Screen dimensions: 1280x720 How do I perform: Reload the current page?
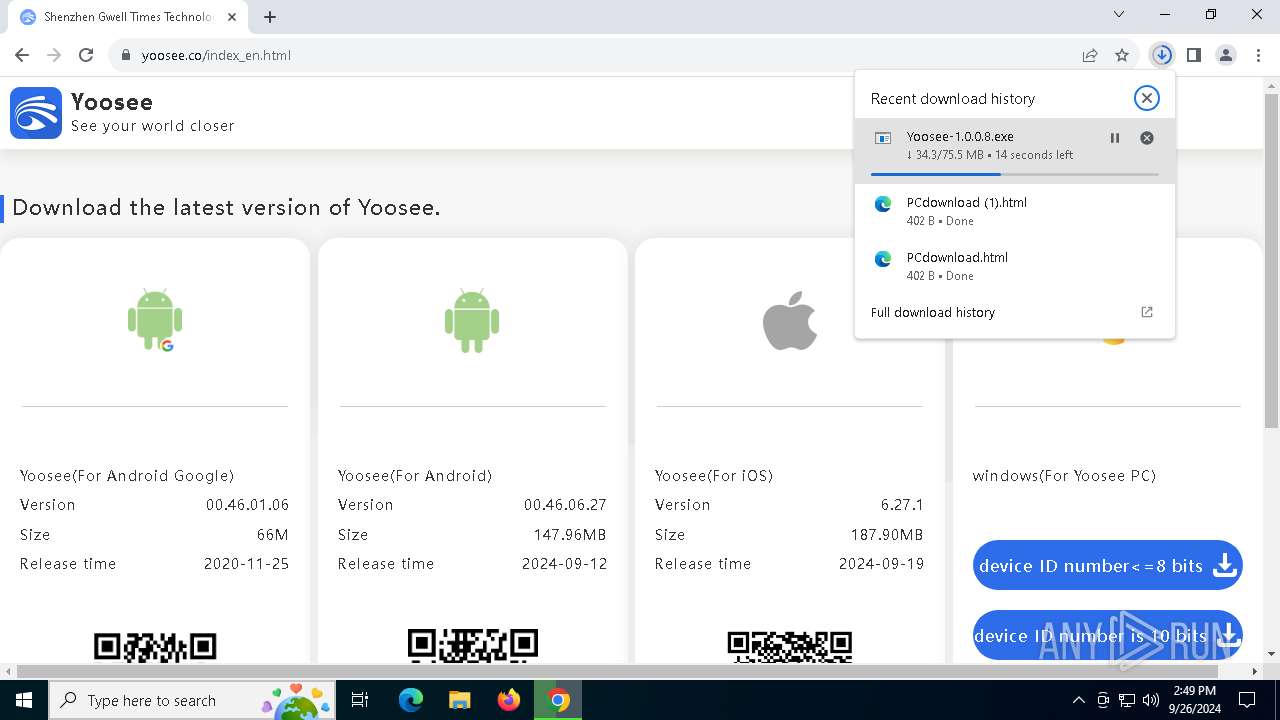coord(86,55)
